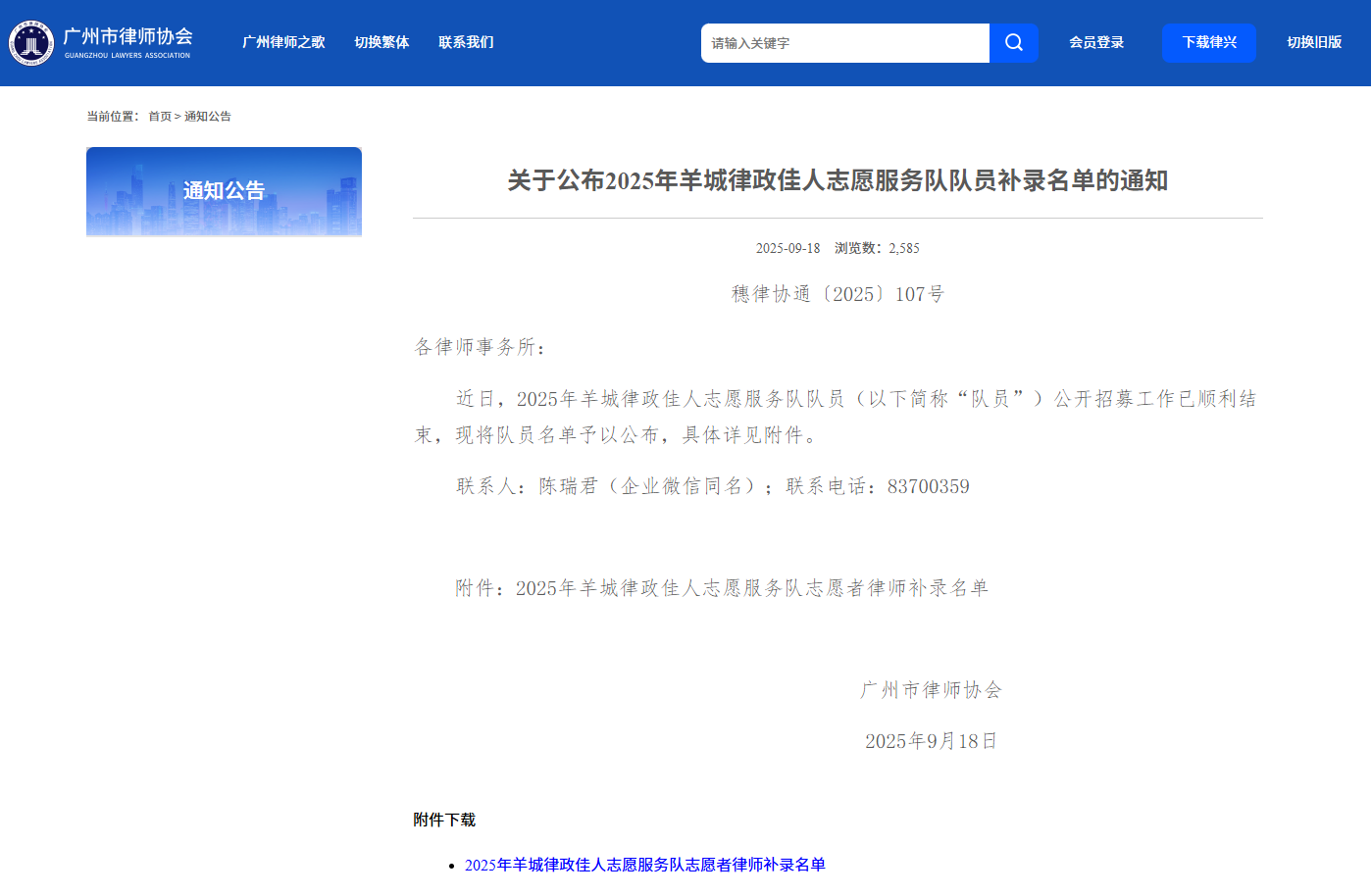Go to 首页 in the breadcrumb
The height and width of the screenshot is (896, 1371).
tap(160, 117)
